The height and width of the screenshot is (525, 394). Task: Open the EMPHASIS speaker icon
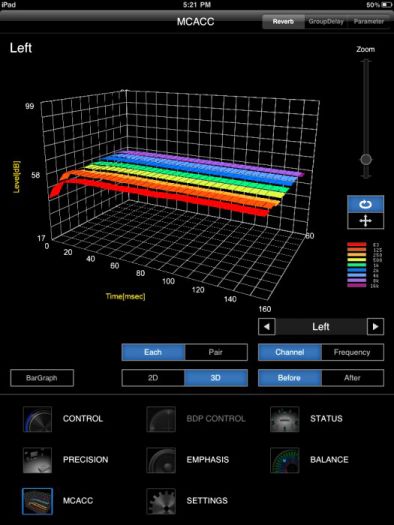tap(161, 460)
